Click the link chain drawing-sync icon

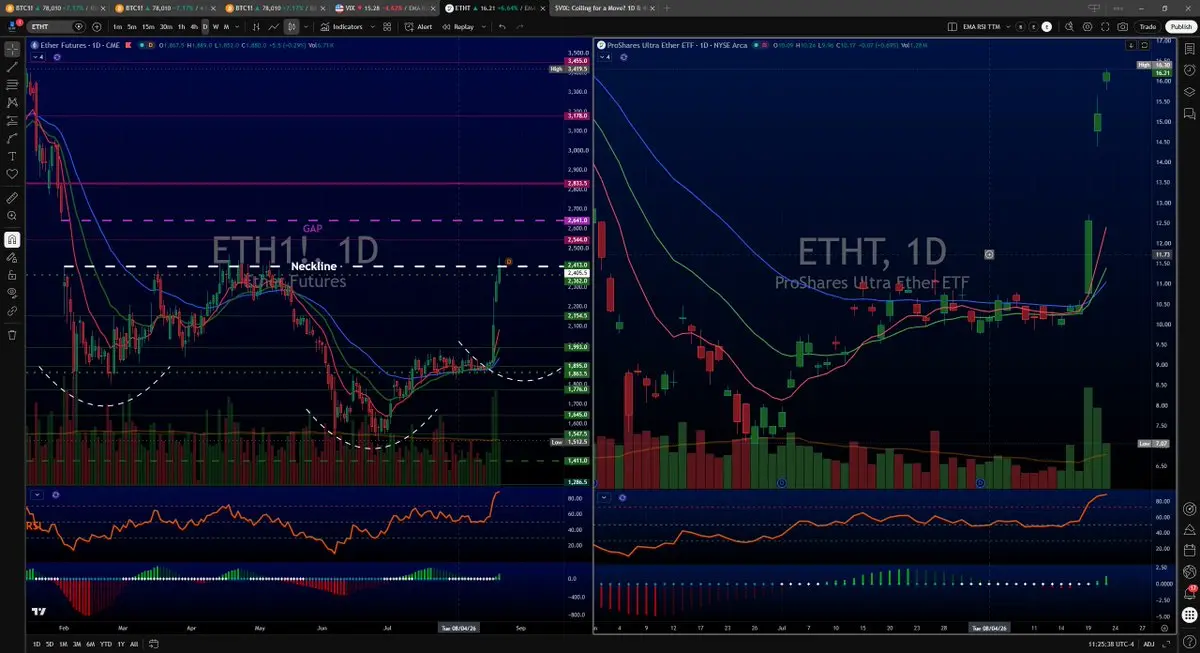(x=12, y=311)
